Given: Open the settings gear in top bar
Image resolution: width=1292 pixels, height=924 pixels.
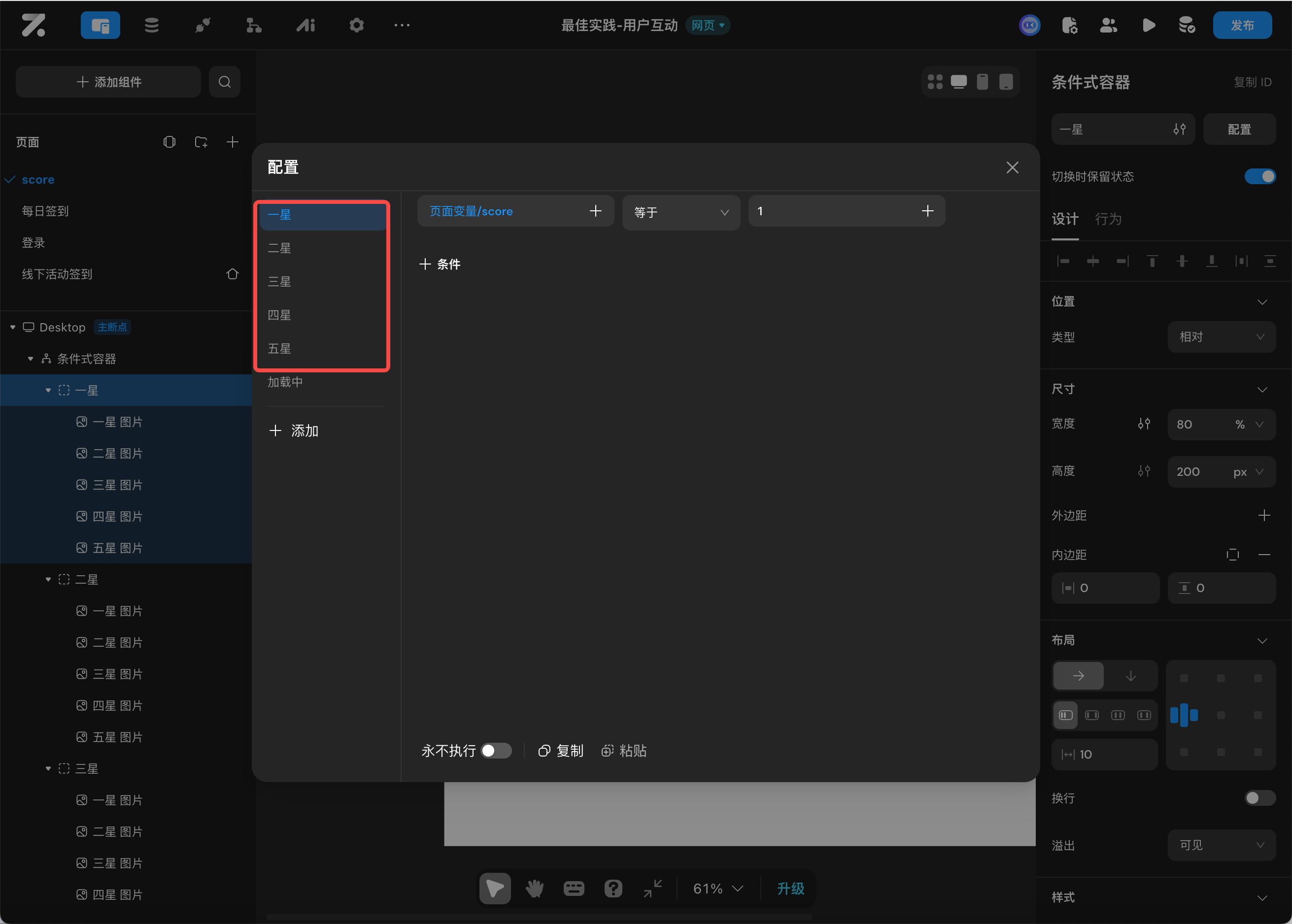Looking at the screenshot, I should click(x=356, y=25).
